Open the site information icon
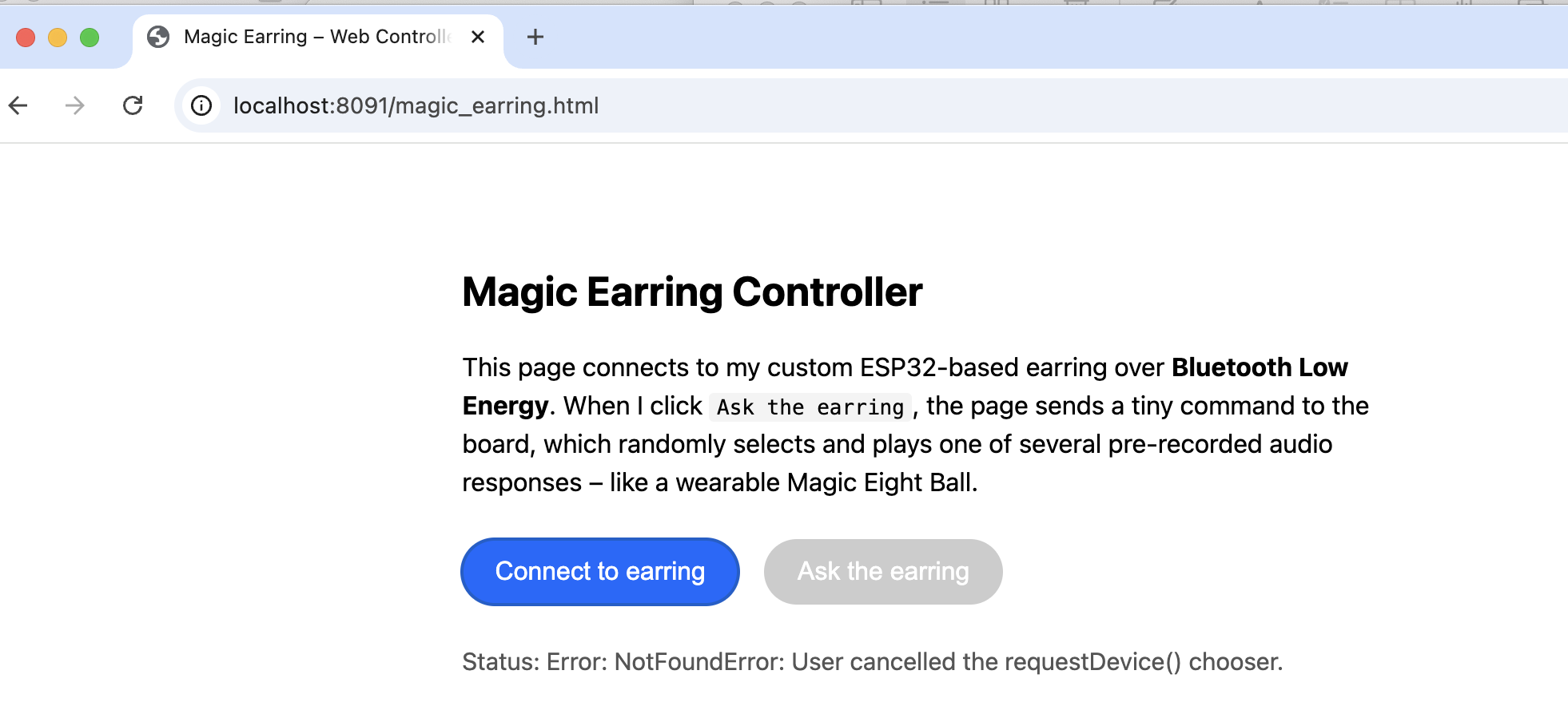The image size is (1568, 722). [x=201, y=105]
